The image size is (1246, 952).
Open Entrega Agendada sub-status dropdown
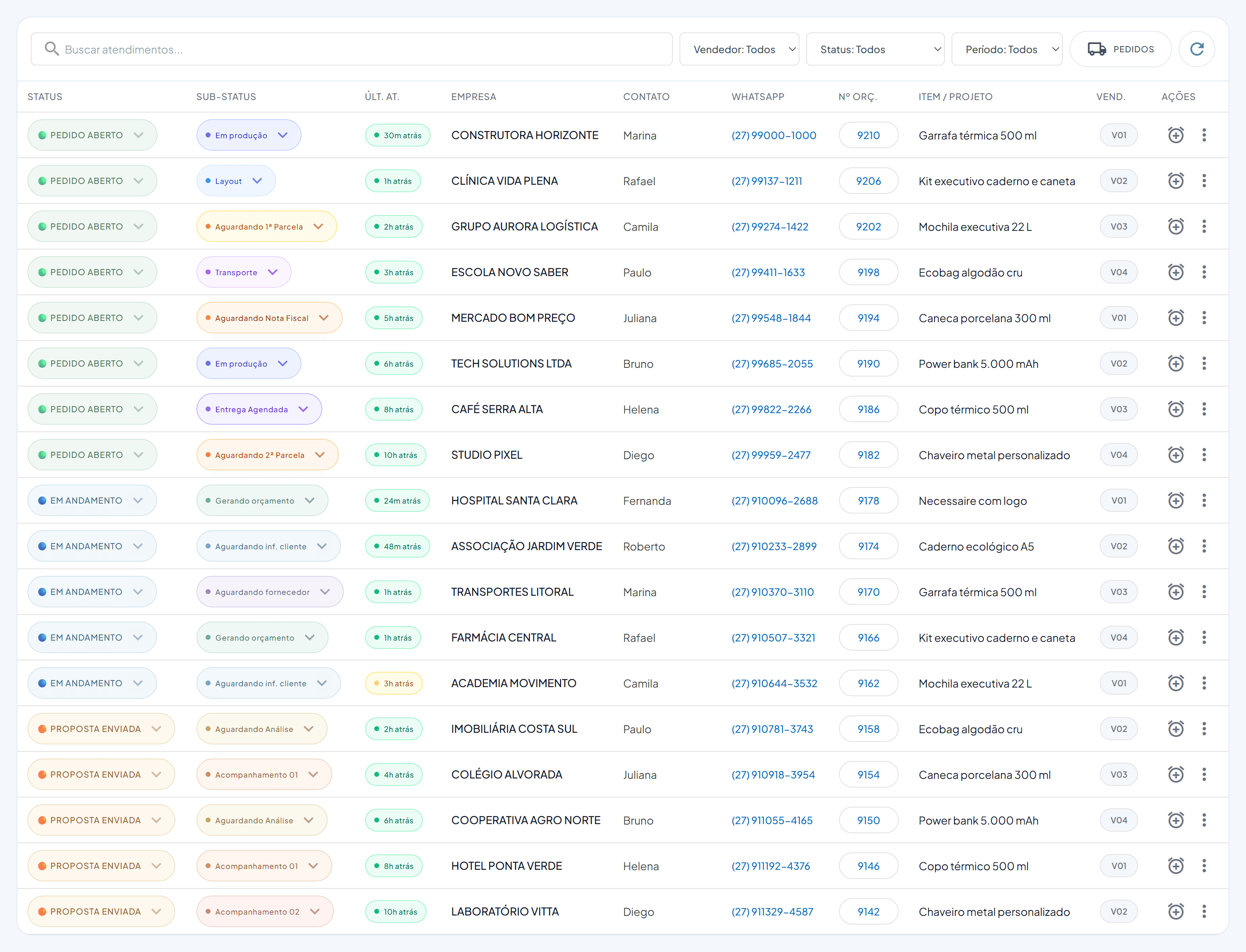coord(259,409)
